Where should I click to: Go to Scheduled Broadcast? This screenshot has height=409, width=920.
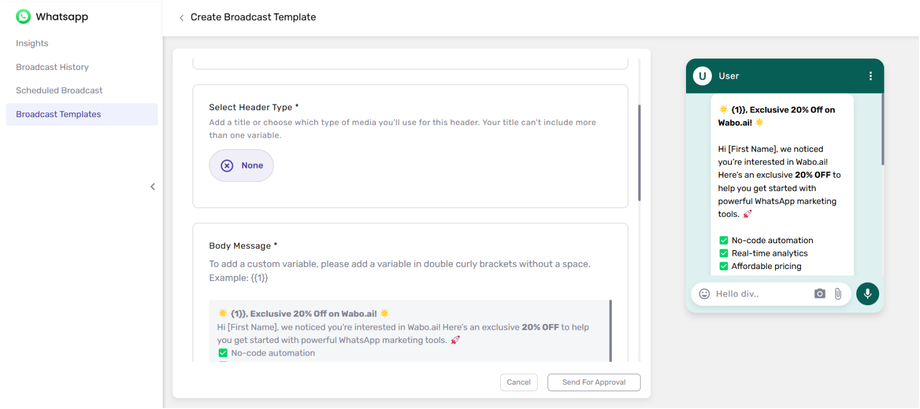point(59,90)
